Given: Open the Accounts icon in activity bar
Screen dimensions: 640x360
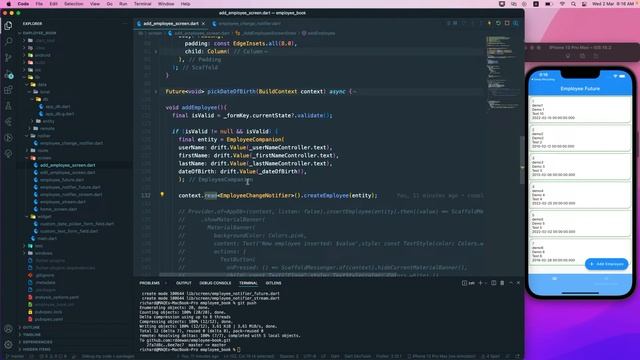Looking at the screenshot, I should point(8,329).
